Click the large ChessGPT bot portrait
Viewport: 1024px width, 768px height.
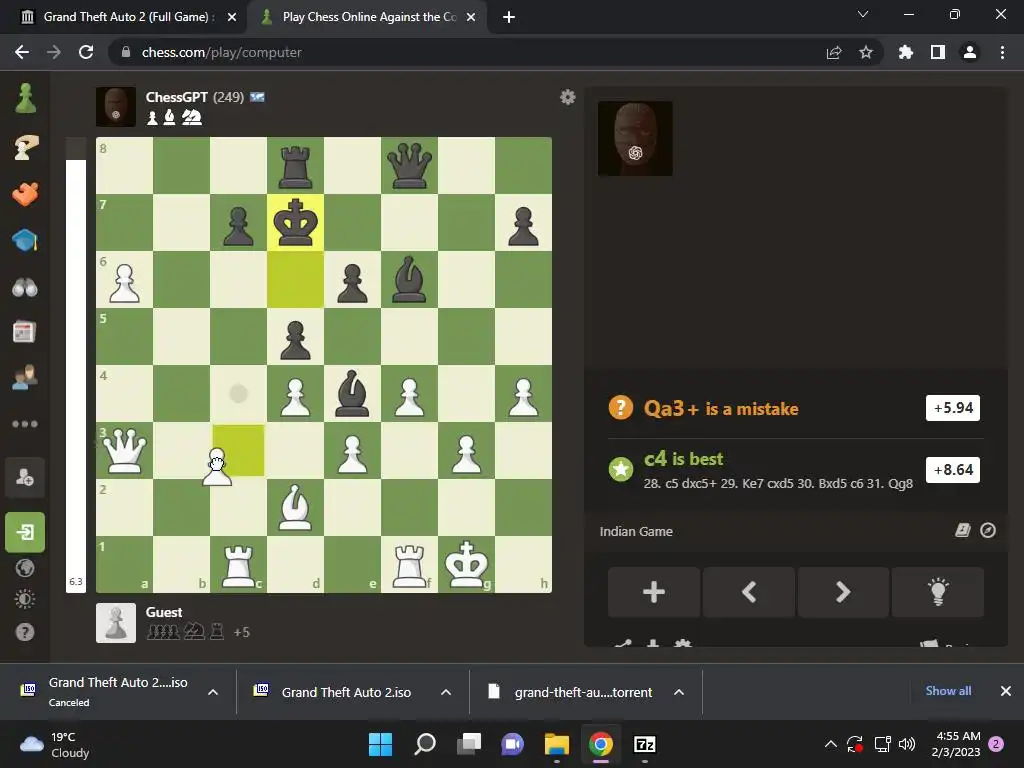(635, 138)
